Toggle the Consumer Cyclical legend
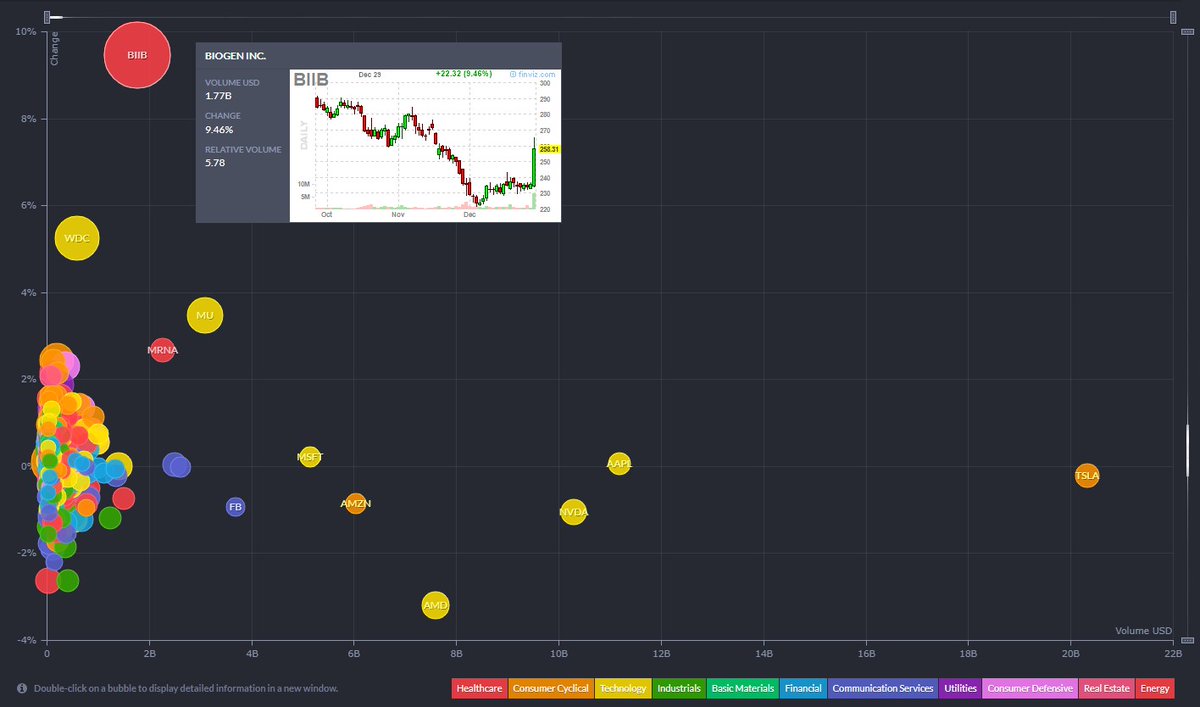The width and height of the screenshot is (1200, 707). pos(550,688)
